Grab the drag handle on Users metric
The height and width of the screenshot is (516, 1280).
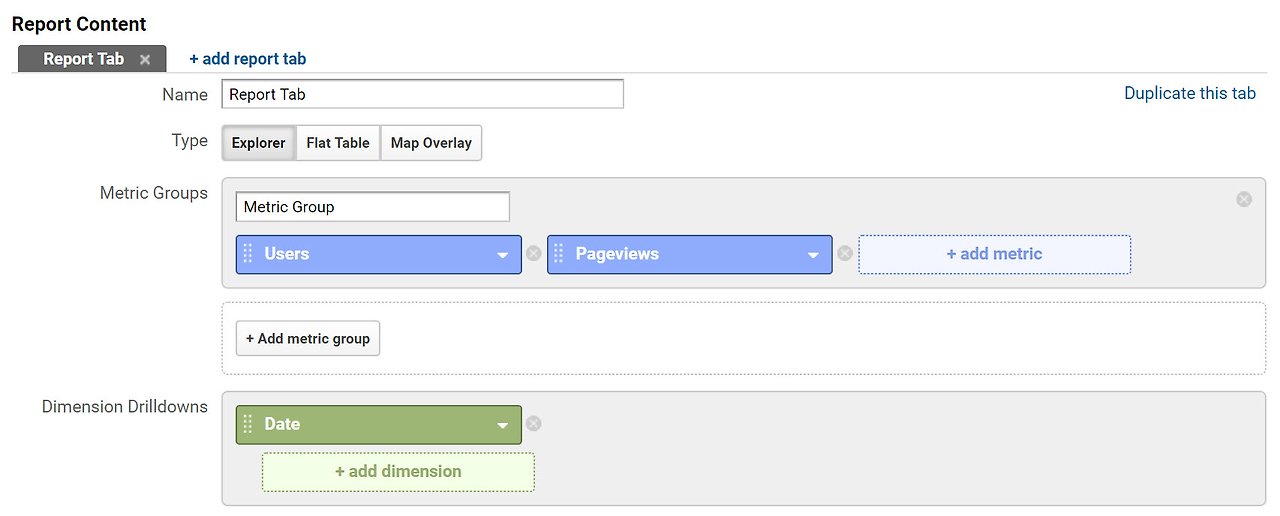248,254
